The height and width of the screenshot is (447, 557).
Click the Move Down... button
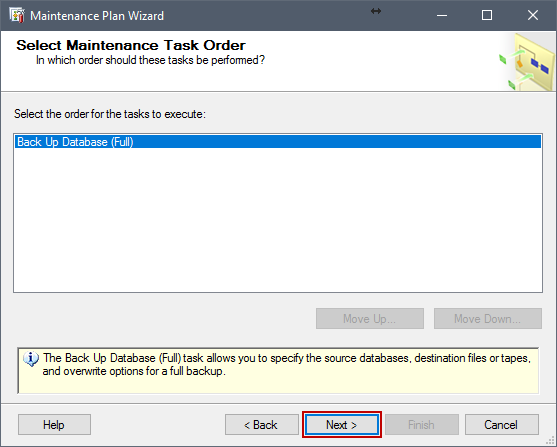488,318
